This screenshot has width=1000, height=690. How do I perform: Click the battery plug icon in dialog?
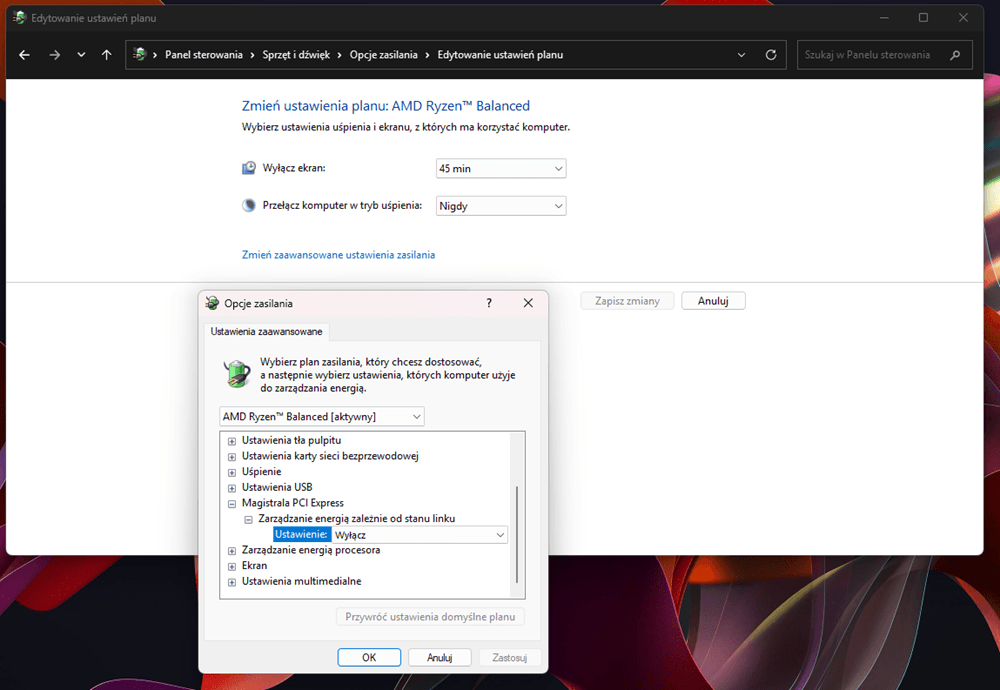coord(237,374)
